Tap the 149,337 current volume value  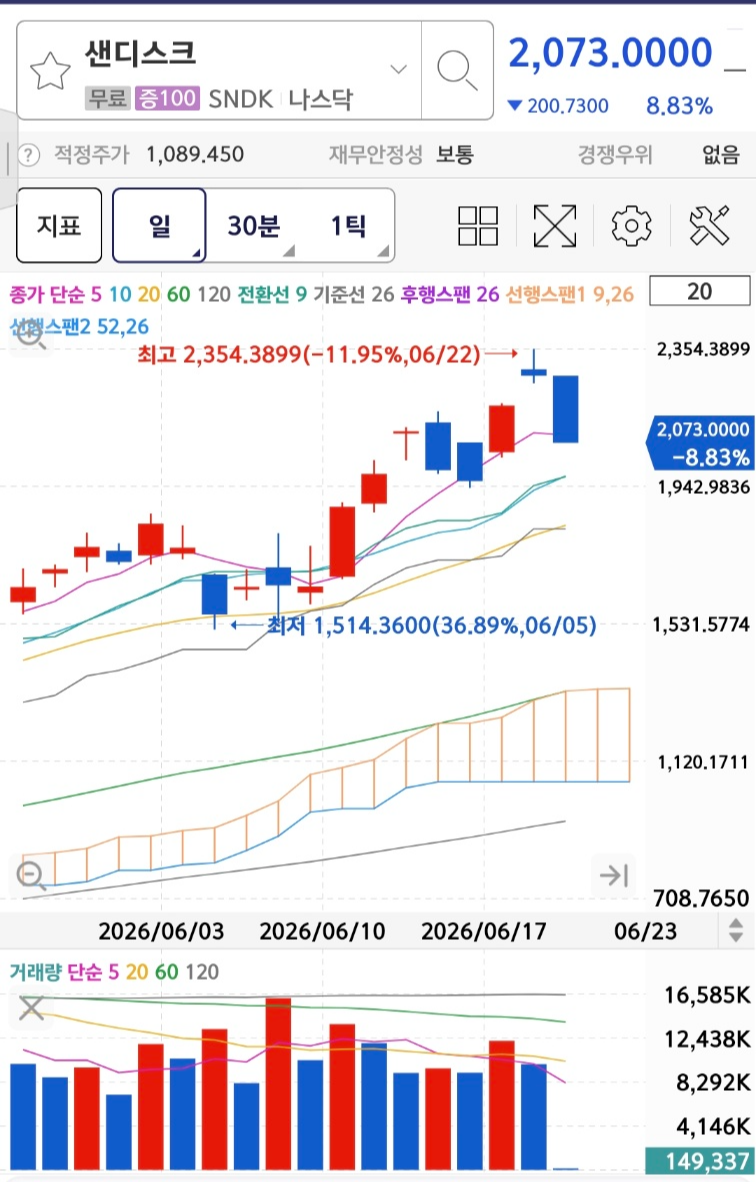point(700,1163)
